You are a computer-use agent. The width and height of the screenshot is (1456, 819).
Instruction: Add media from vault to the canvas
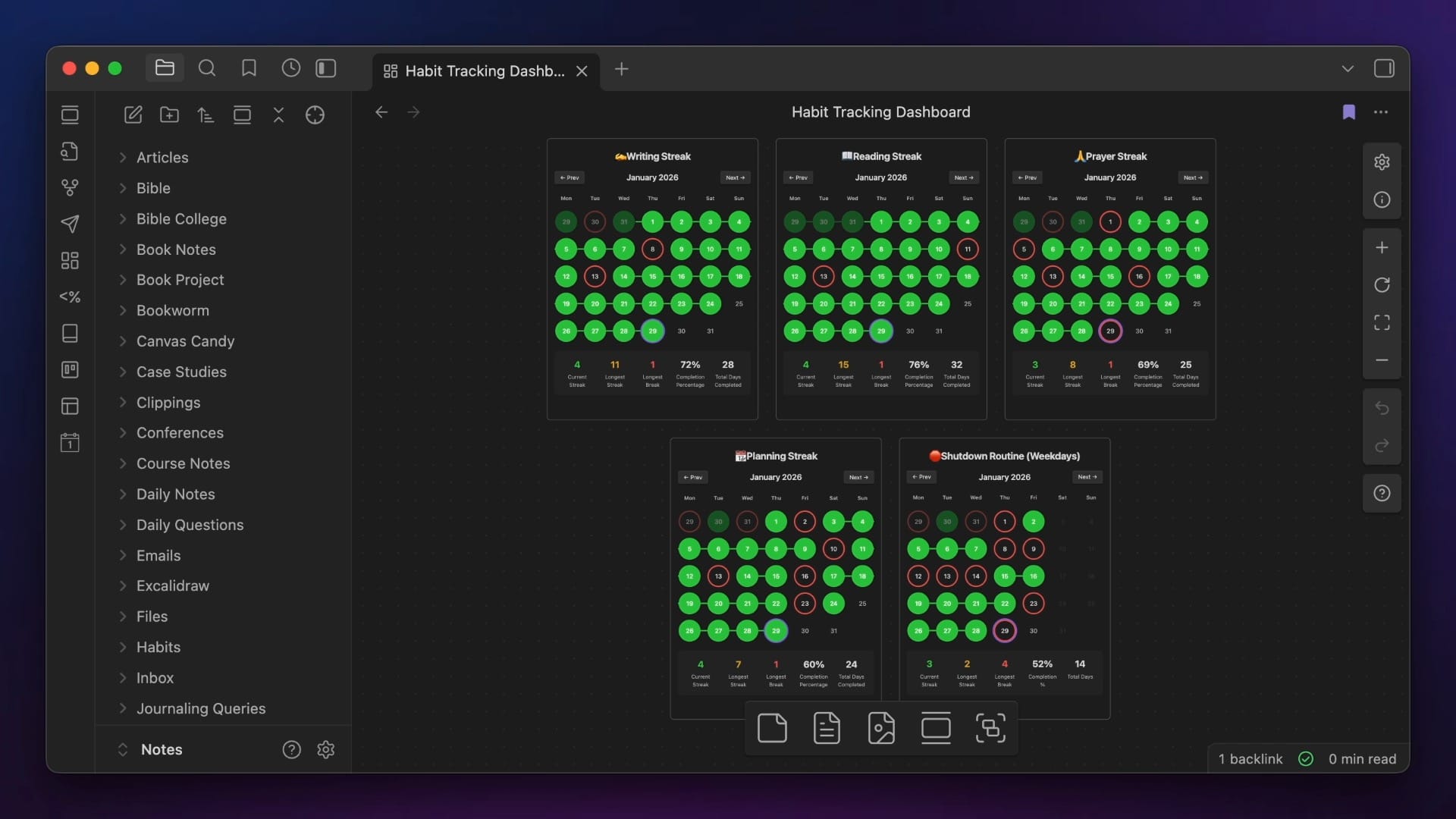click(x=881, y=729)
